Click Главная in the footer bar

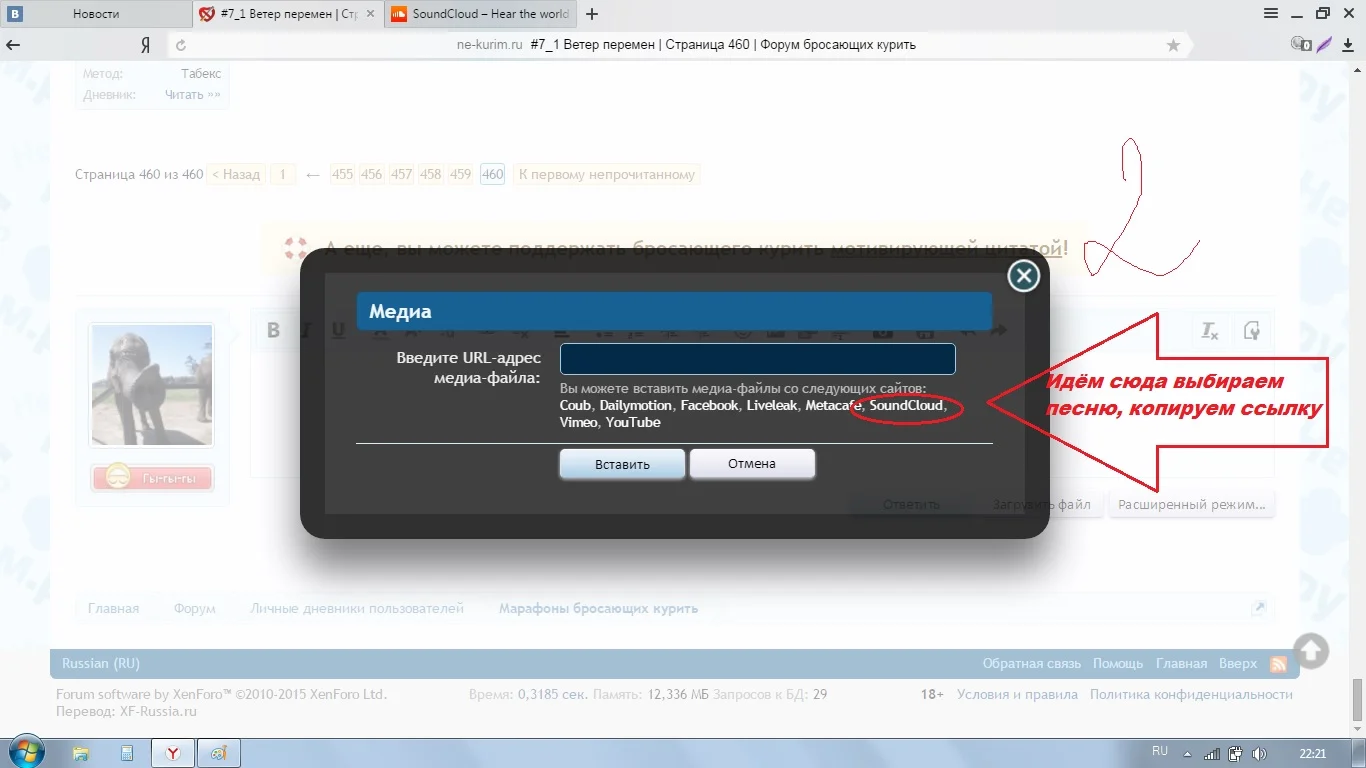(x=1181, y=663)
